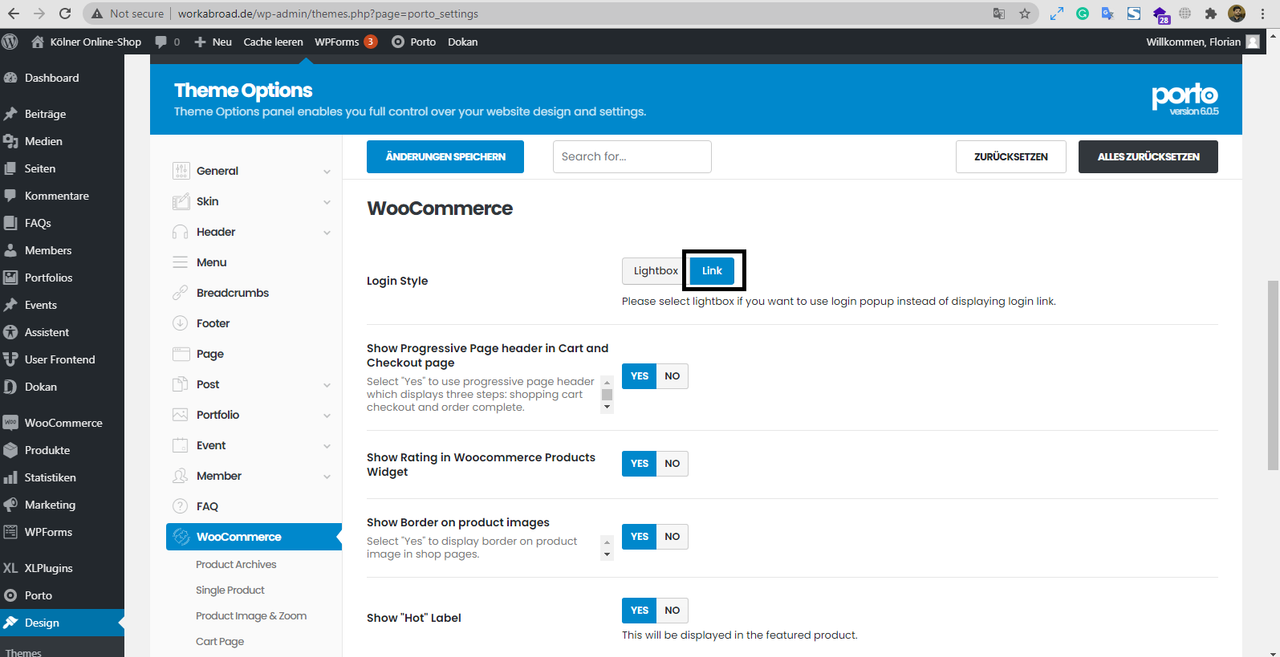Click the Zurücksetzen button
Image resolution: width=1280 pixels, height=657 pixels.
point(1012,156)
